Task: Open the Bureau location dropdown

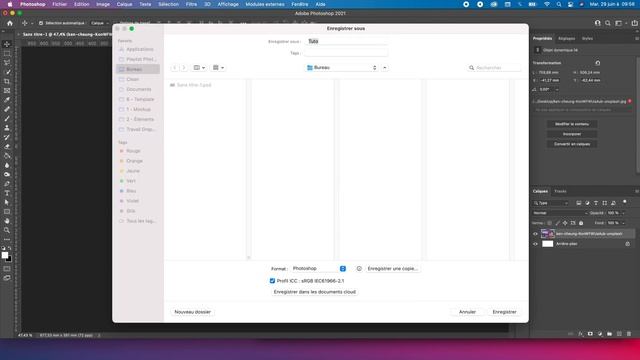Action: 342,68
